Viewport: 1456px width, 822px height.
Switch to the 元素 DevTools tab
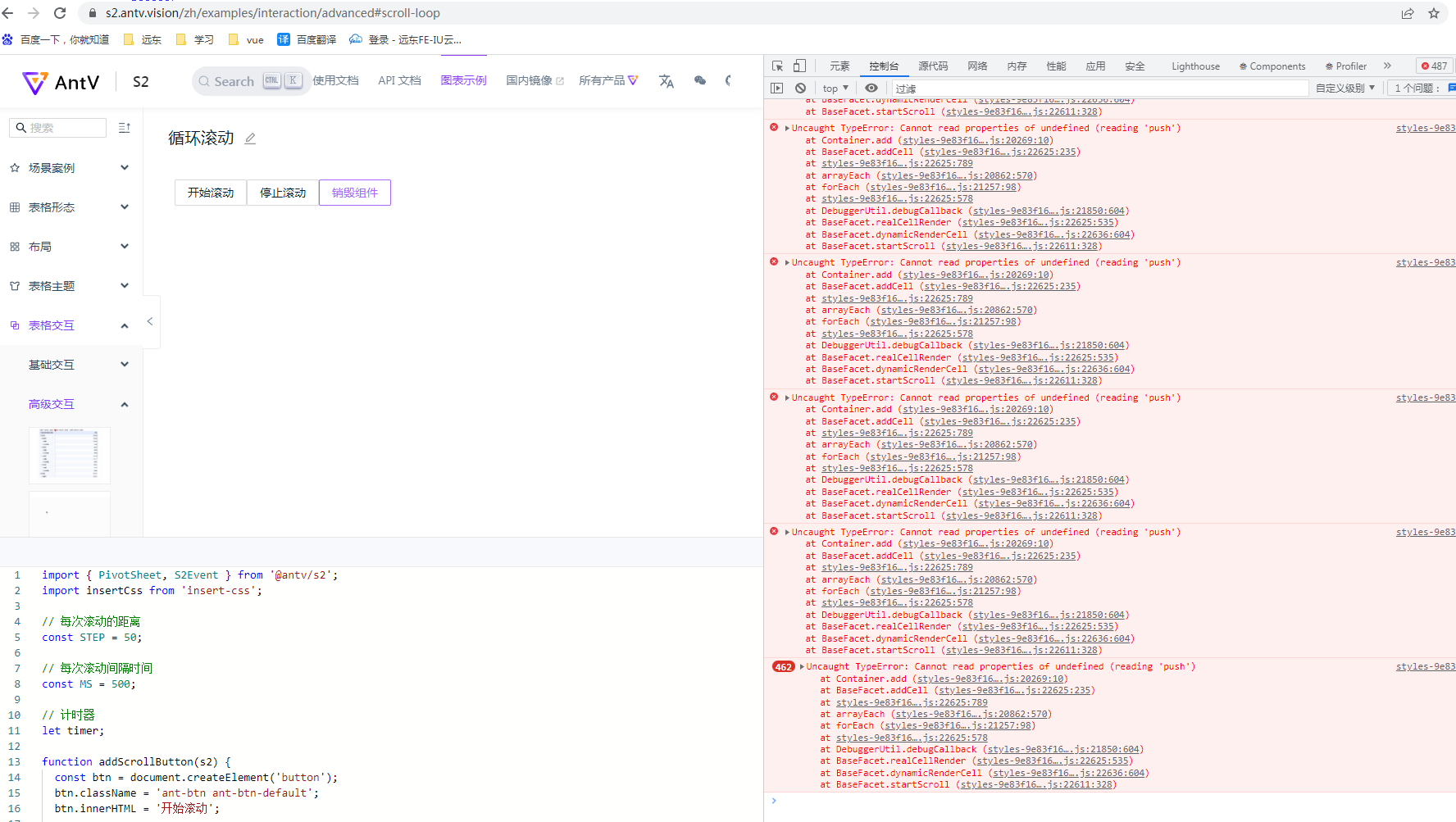839,66
